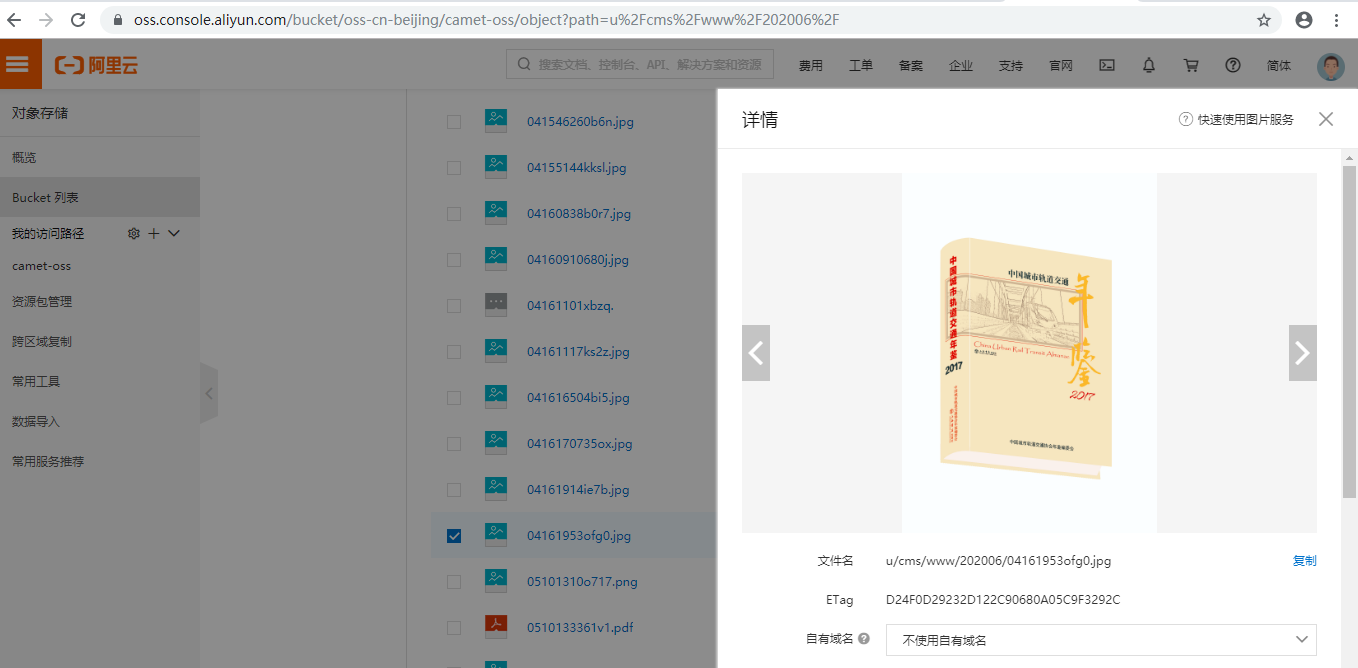Open help question mark icon in header
This screenshot has width=1358, height=668.
1233,65
